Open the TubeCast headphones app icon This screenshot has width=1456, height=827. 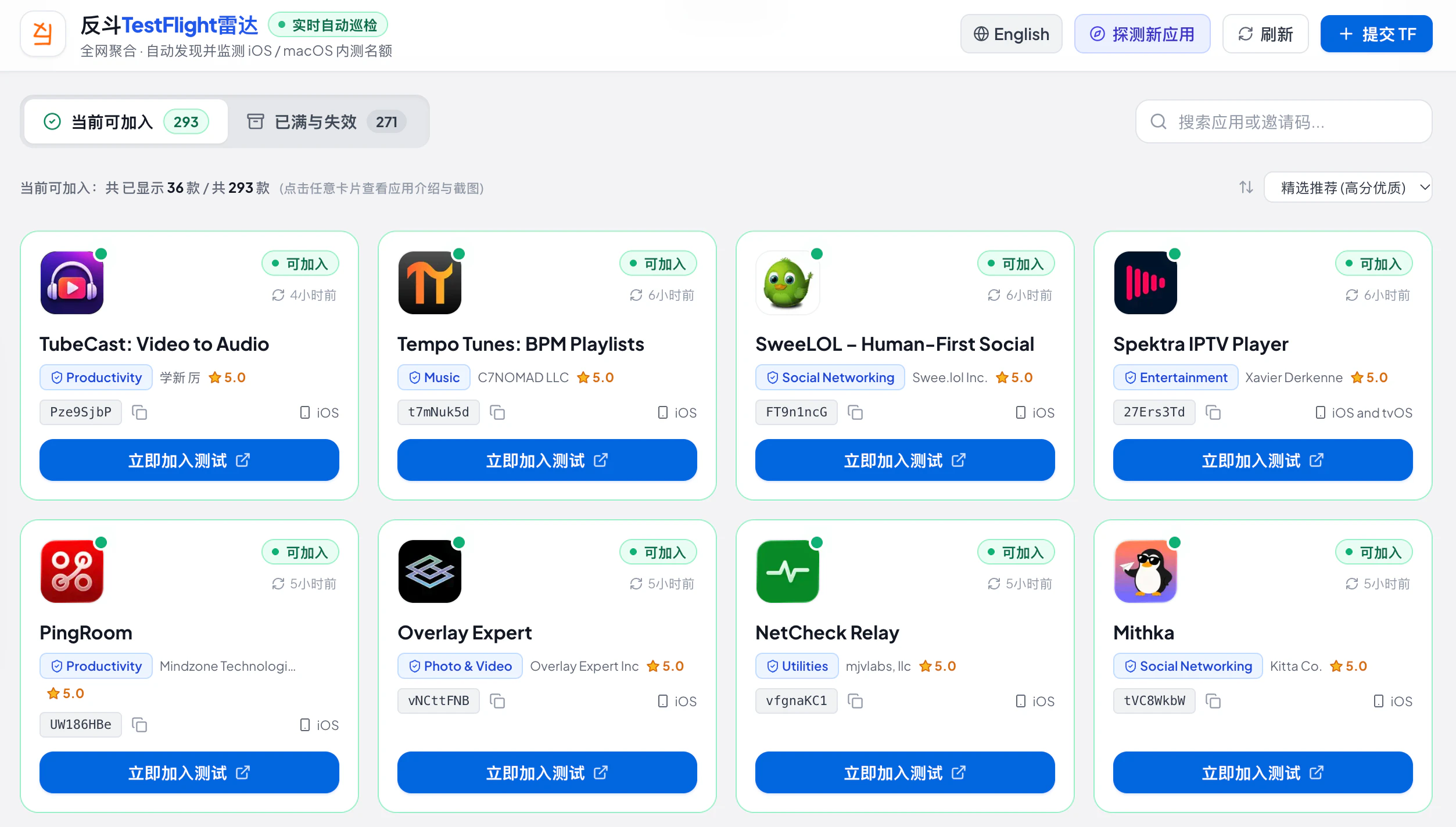(x=72, y=283)
